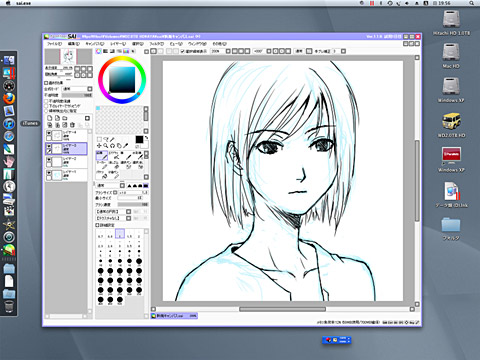Choose the eraser tool in brush tray
Viewport: 480px width, 360px height.
114,165
